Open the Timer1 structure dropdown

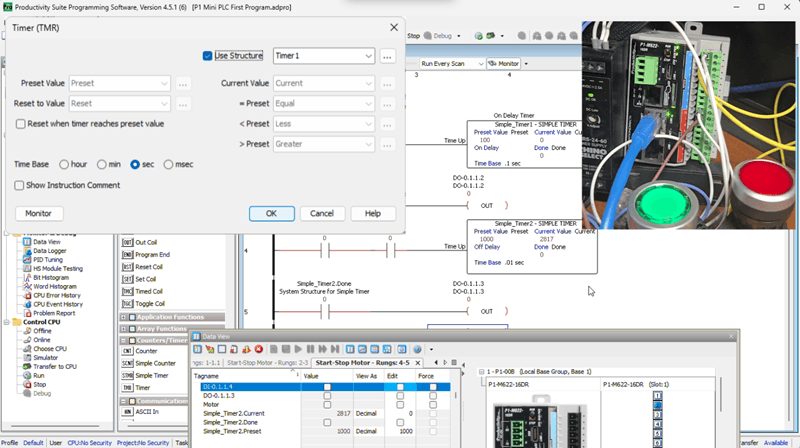tap(368, 56)
